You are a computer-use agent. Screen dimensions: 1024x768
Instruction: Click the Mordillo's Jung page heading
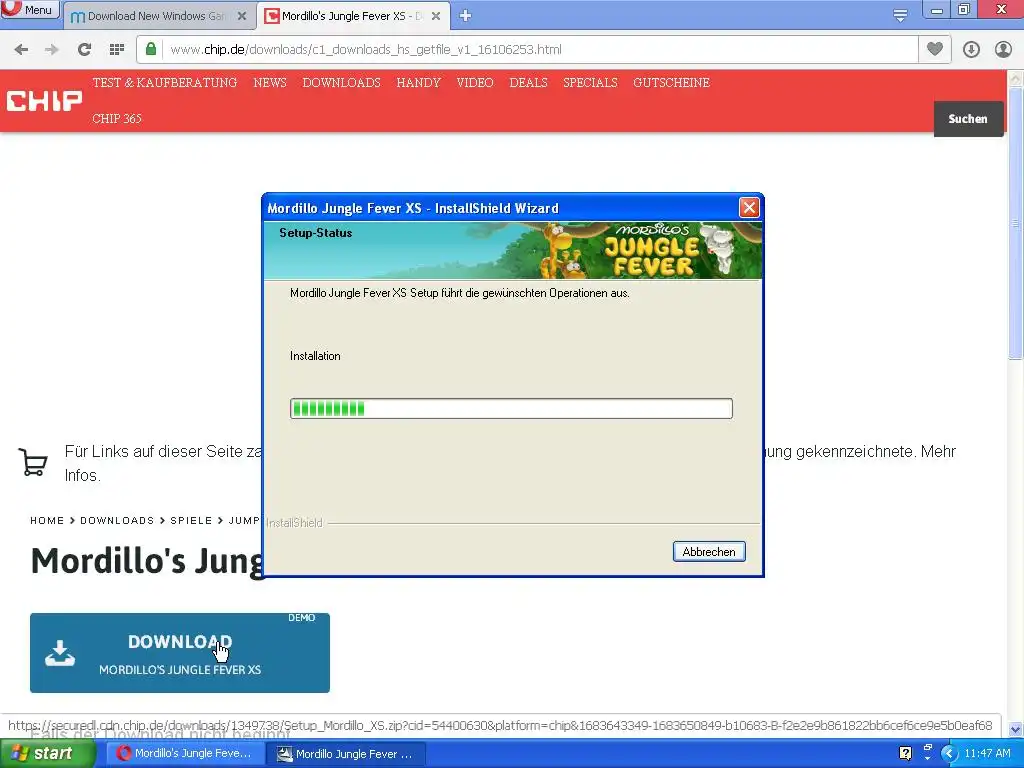tap(147, 561)
